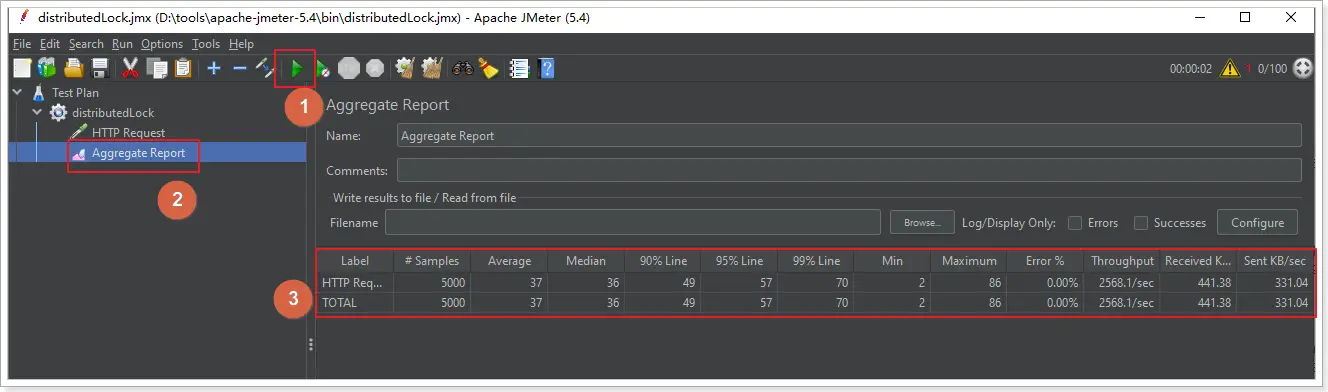Sort by the 90% Line column header
The image size is (1328, 392).
point(662,261)
